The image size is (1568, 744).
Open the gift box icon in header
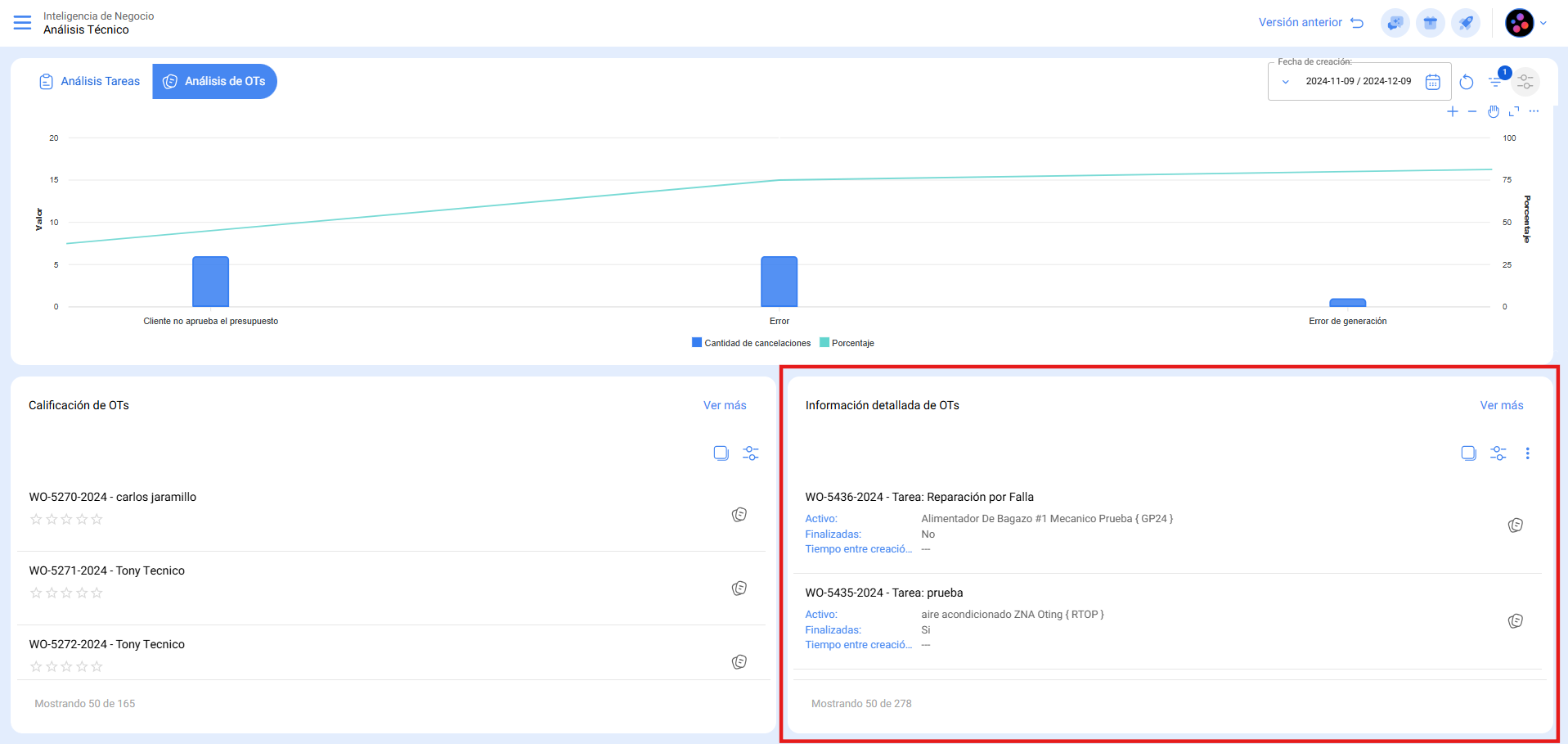[1431, 23]
